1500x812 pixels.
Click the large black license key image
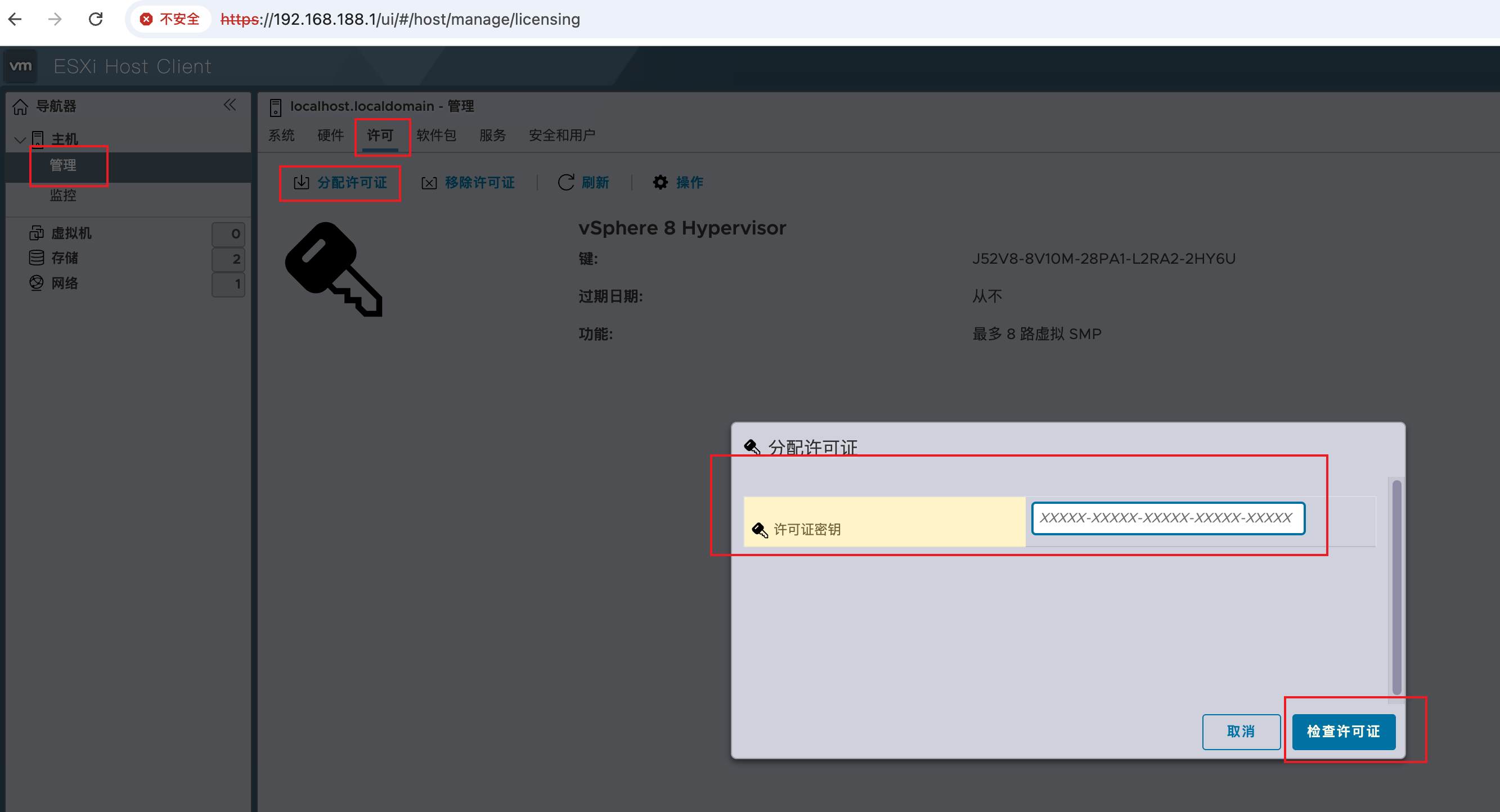point(334,269)
